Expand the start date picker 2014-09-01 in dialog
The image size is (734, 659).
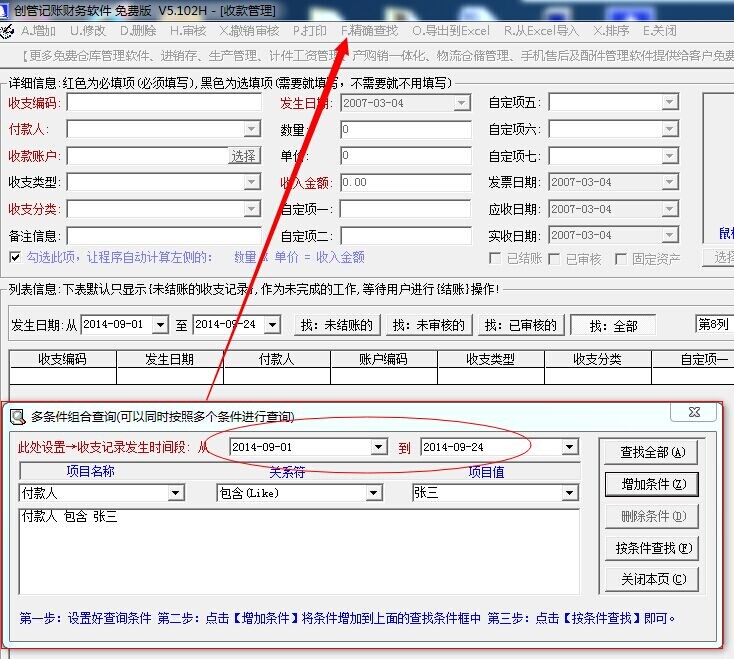[x=380, y=447]
